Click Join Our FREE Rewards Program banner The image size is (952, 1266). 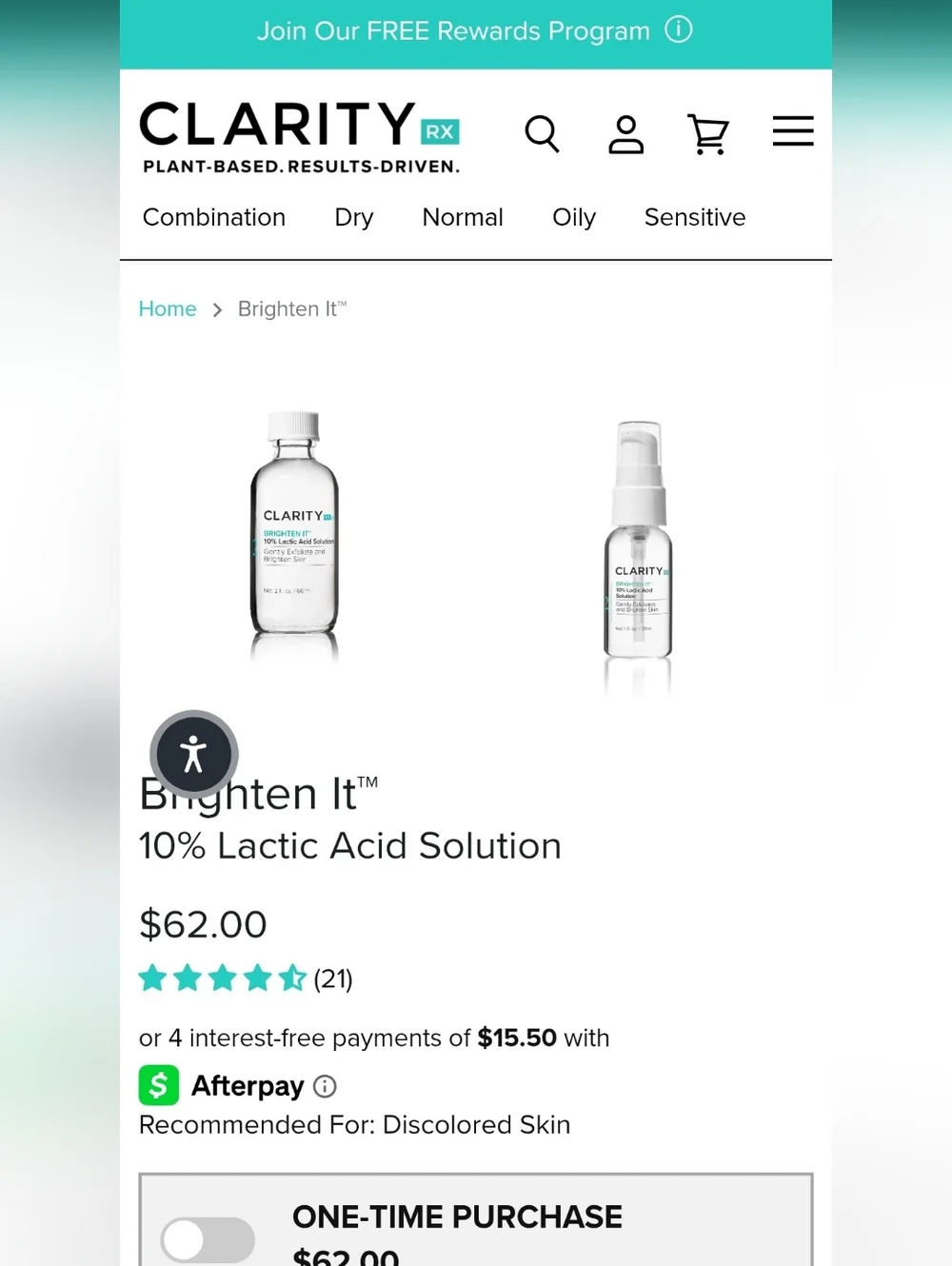(x=453, y=31)
